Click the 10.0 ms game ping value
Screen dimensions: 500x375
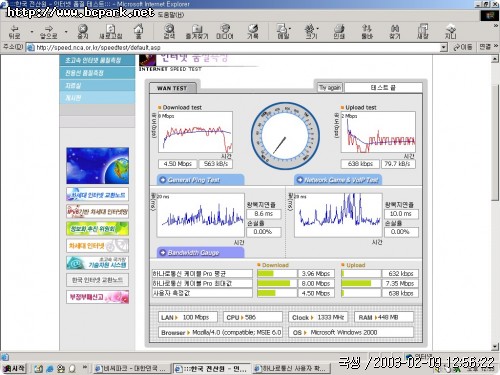tap(401, 214)
